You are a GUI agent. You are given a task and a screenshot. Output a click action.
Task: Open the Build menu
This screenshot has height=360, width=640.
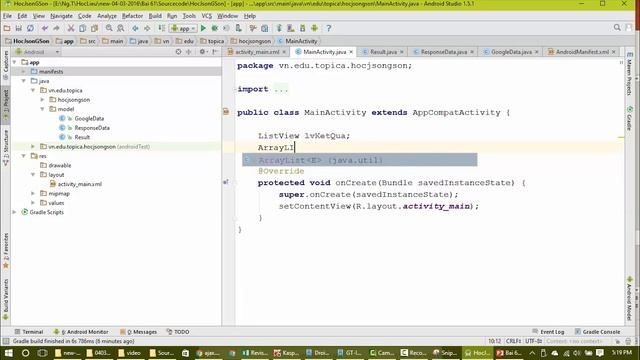tap(155, 16)
